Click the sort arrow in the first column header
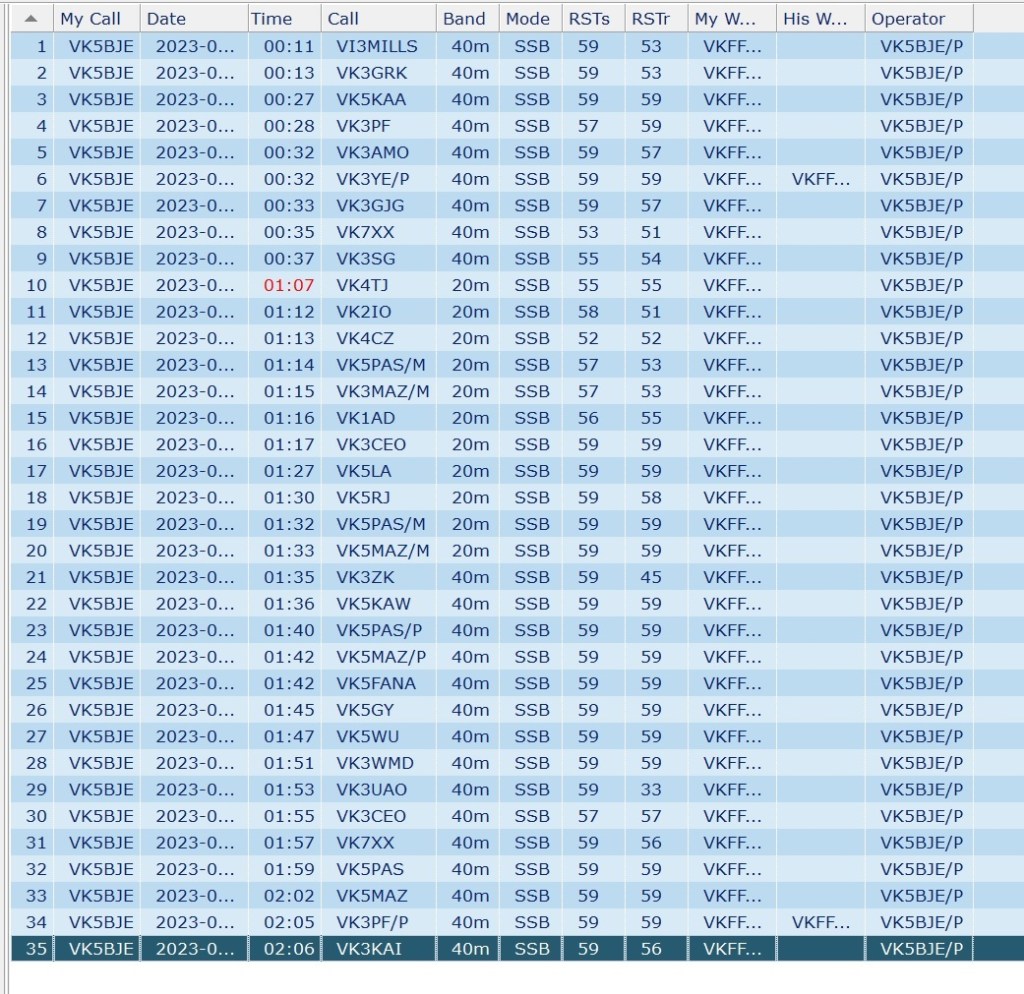This screenshot has width=1024, height=994. pyautogui.click(x=31, y=18)
